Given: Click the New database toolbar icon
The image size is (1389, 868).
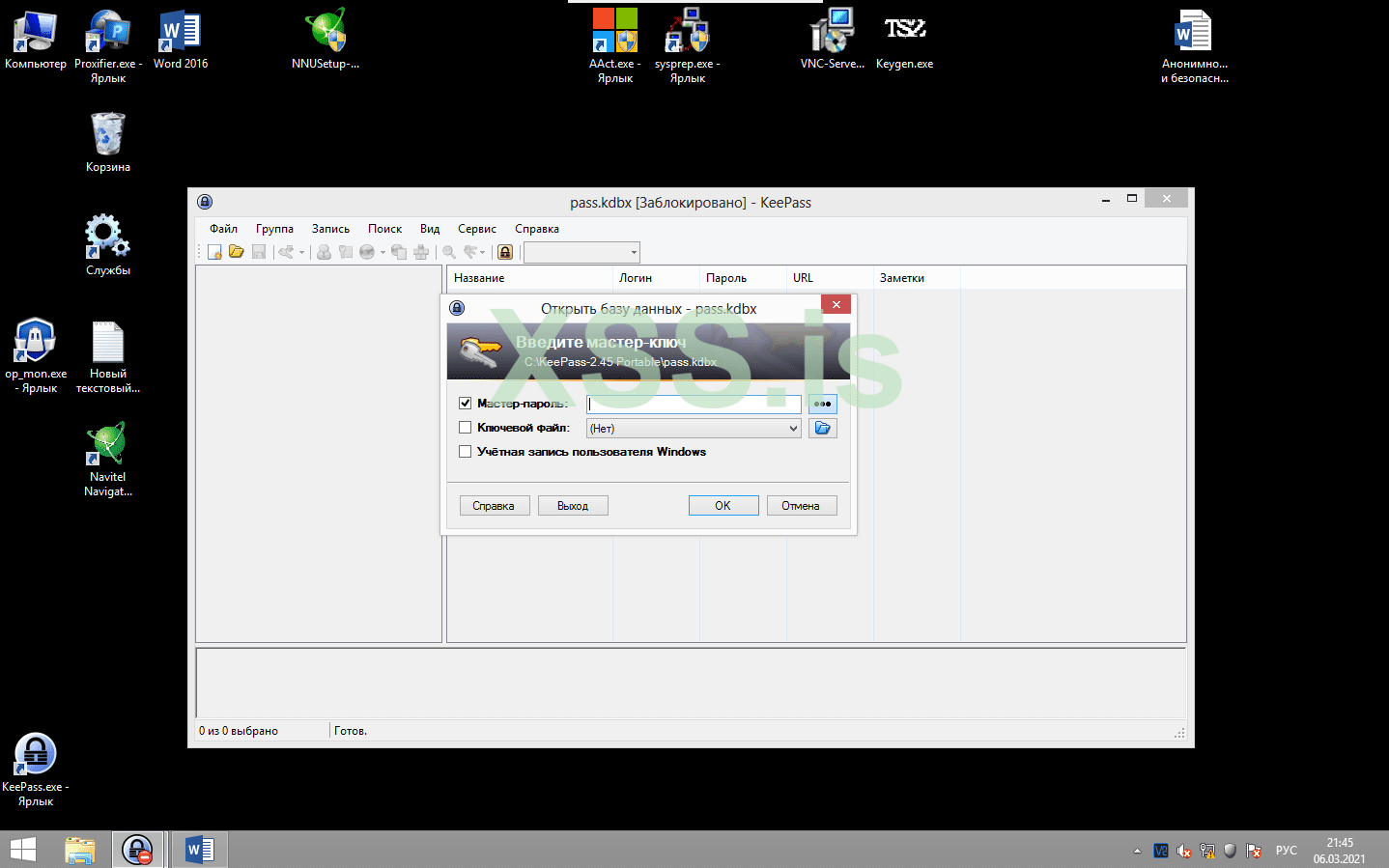Looking at the screenshot, I should [x=214, y=252].
